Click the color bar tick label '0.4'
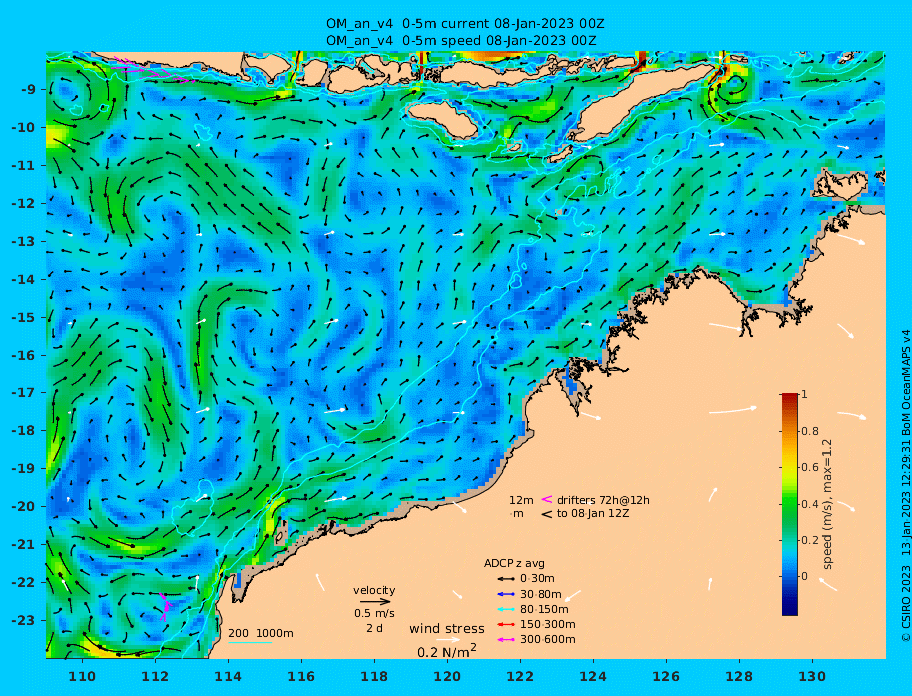The width and height of the screenshot is (912, 696). [x=810, y=504]
